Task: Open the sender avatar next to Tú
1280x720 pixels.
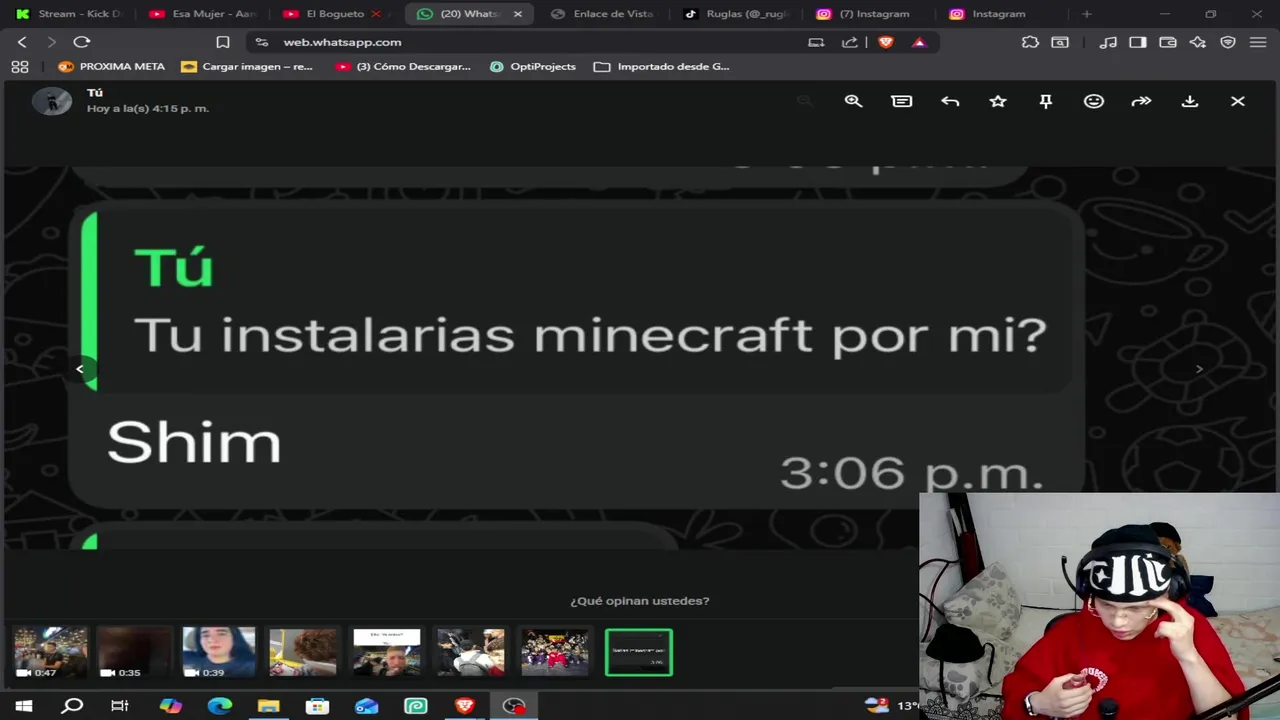Action: [x=52, y=101]
